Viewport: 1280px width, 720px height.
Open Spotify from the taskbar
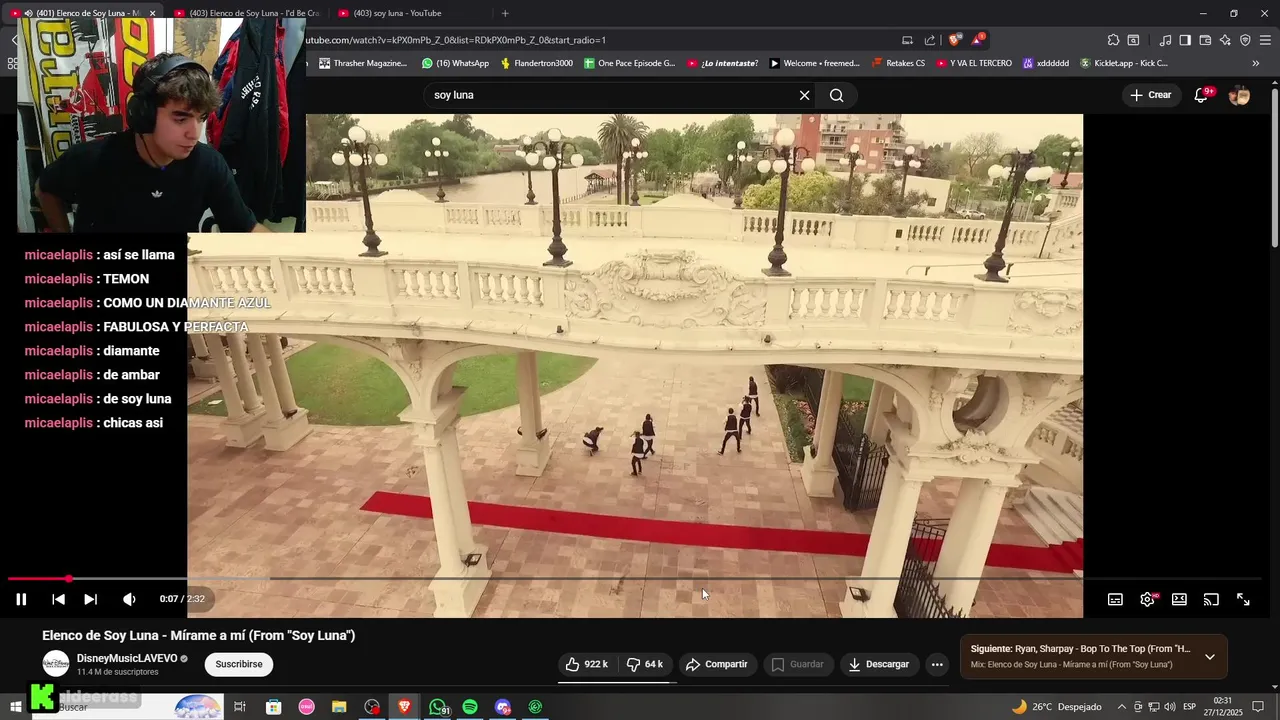click(x=470, y=707)
